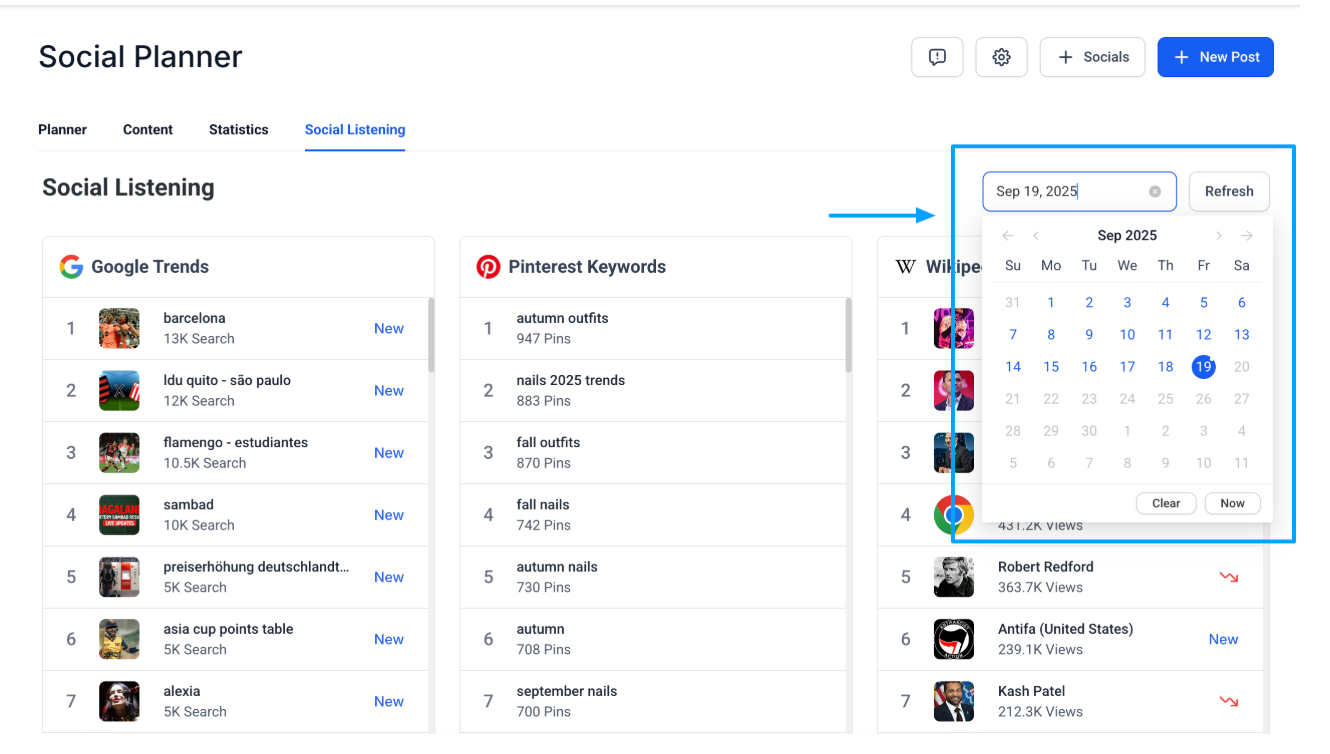The height and width of the screenshot is (754, 1330).
Task: Jump to next year double arrow
Action: pyautogui.click(x=1246, y=236)
